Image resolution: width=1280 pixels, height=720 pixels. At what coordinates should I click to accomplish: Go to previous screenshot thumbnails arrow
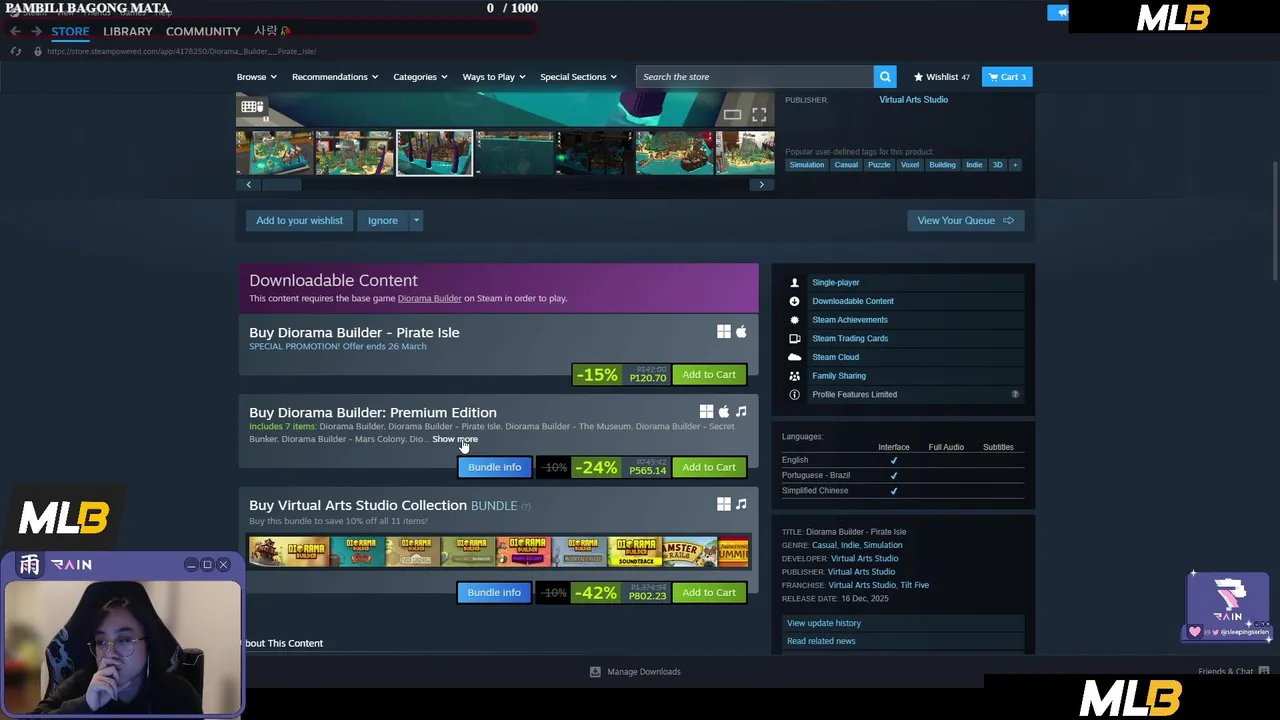[x=249, y=184]
